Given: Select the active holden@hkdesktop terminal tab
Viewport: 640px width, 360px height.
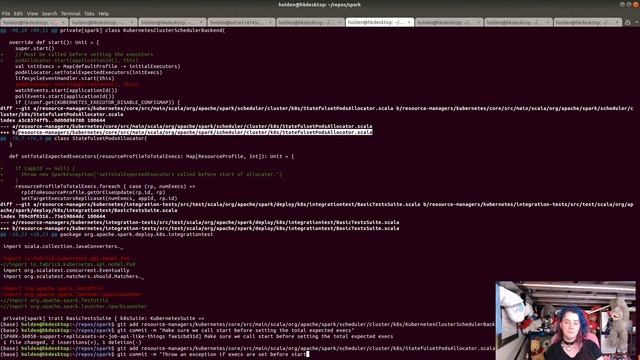Looking at the screenshot, I should [x=379, y=22].
